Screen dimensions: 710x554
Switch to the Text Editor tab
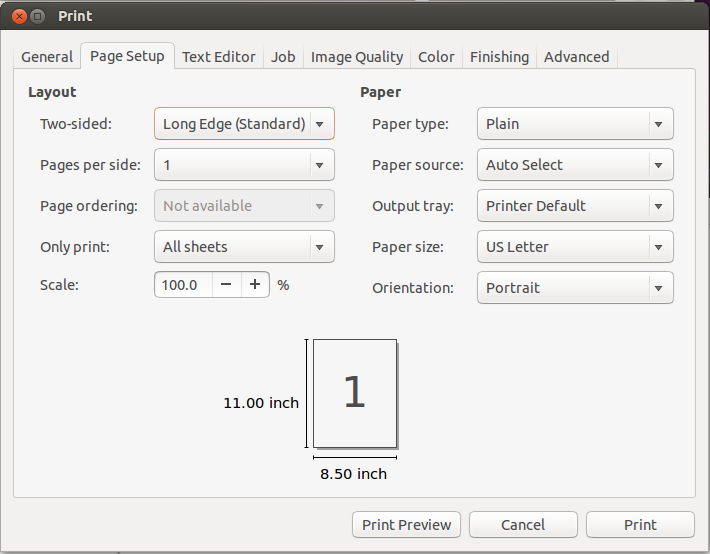219,57
